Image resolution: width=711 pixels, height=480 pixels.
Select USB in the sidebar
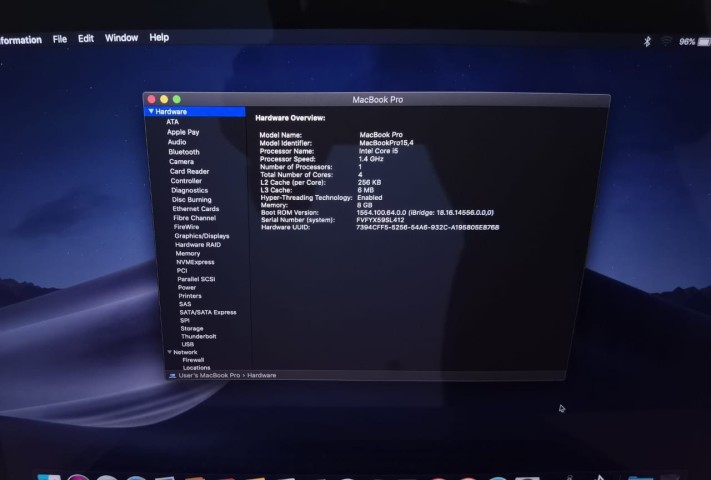coord(187,344)
